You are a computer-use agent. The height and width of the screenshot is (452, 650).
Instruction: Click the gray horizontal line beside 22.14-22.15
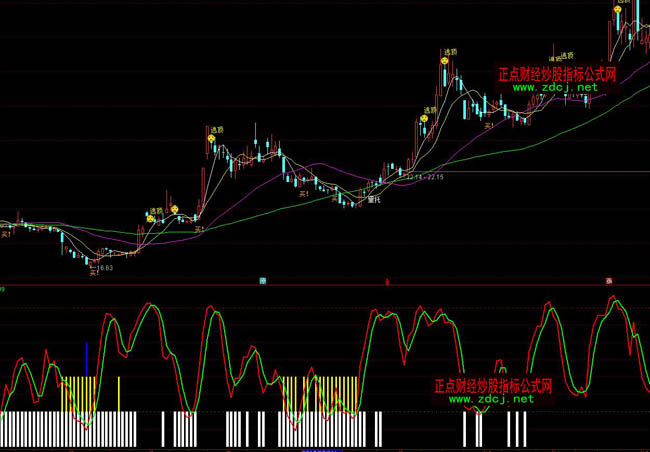click(x=550, y=174)
